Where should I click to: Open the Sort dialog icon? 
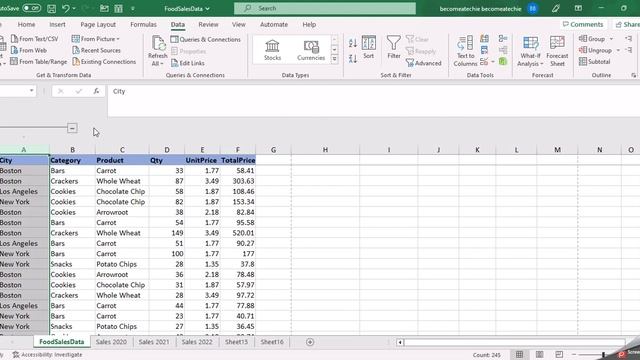(x=369, y=43)
